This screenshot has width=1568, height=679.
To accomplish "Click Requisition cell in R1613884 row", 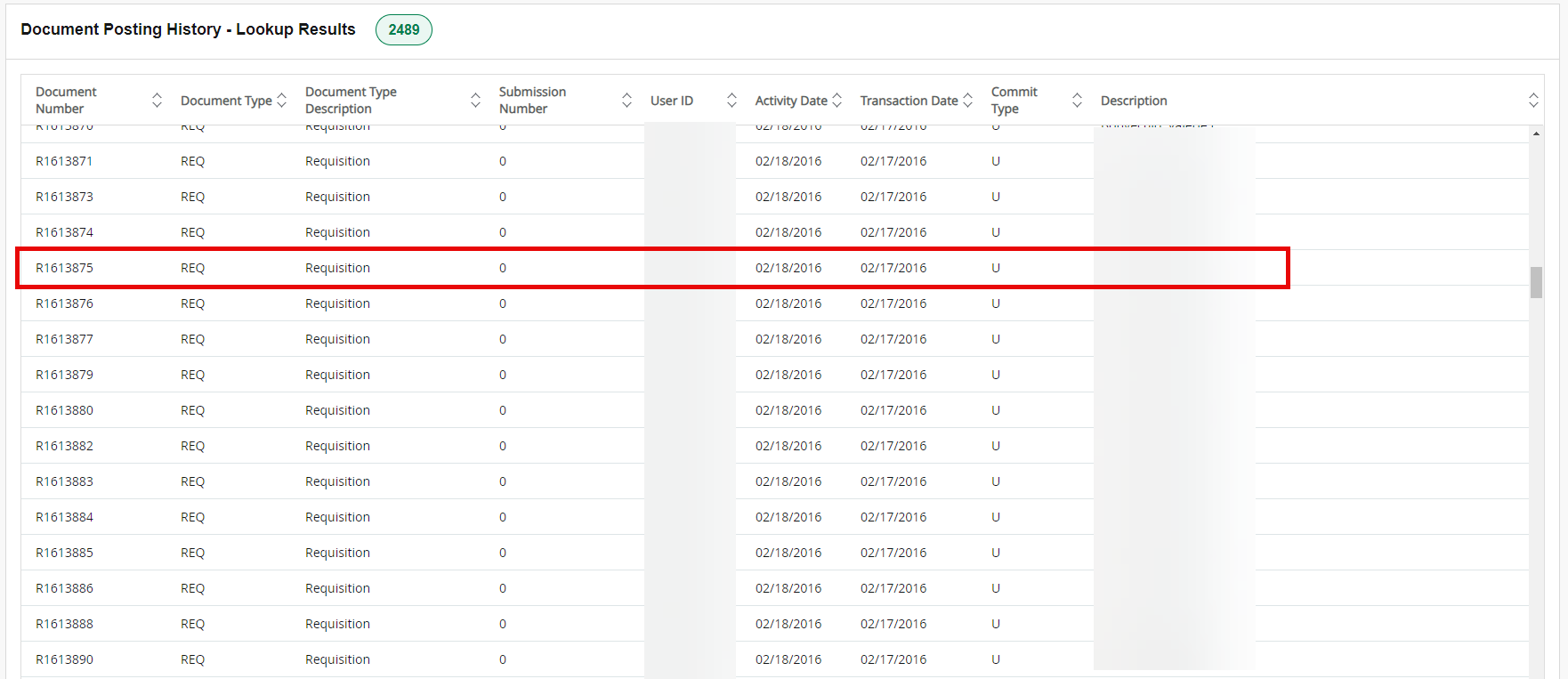I will (x=337, y=517).
